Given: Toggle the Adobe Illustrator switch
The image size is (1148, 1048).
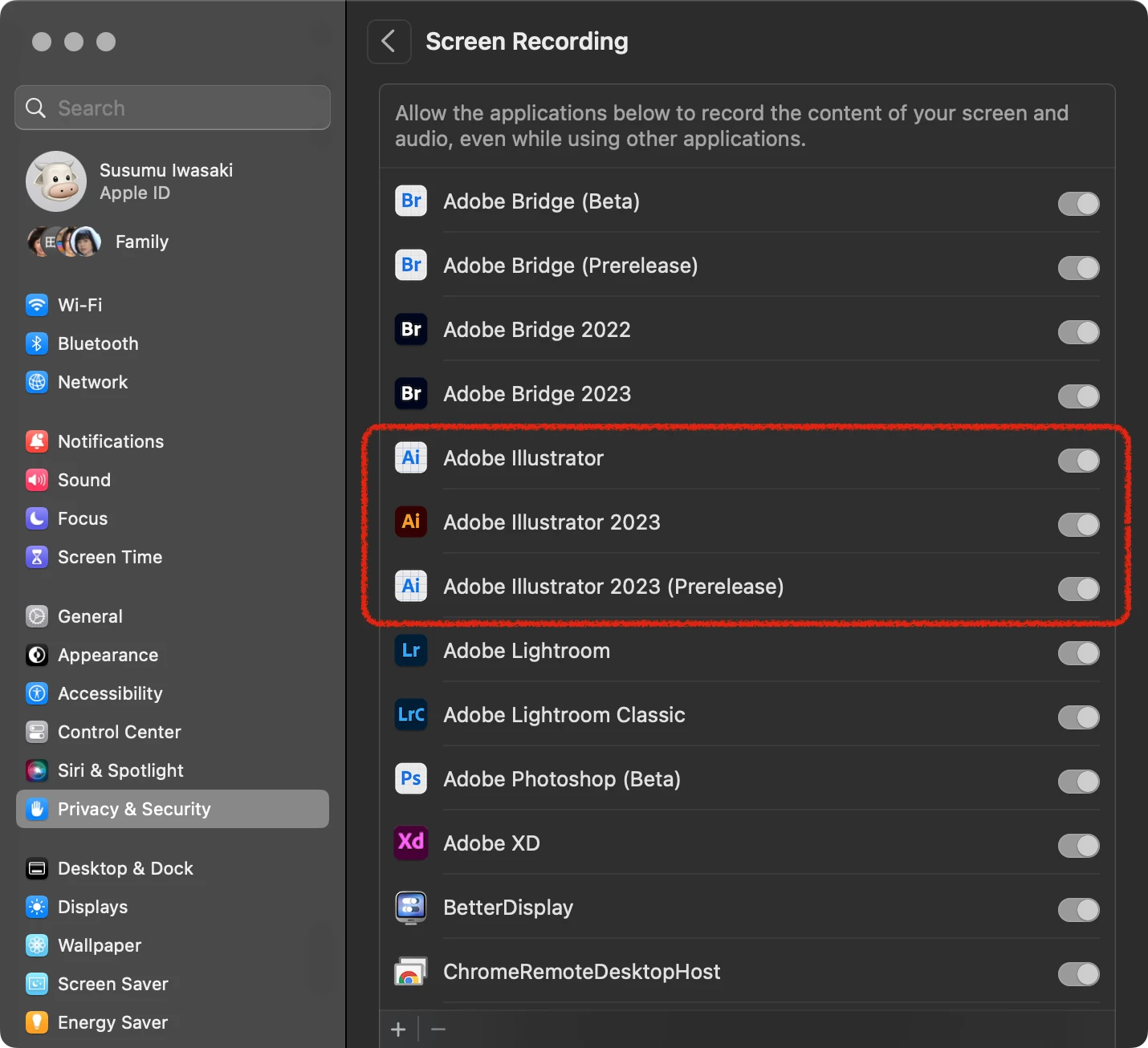Looking at the screenshot, I should [1078, 461].
